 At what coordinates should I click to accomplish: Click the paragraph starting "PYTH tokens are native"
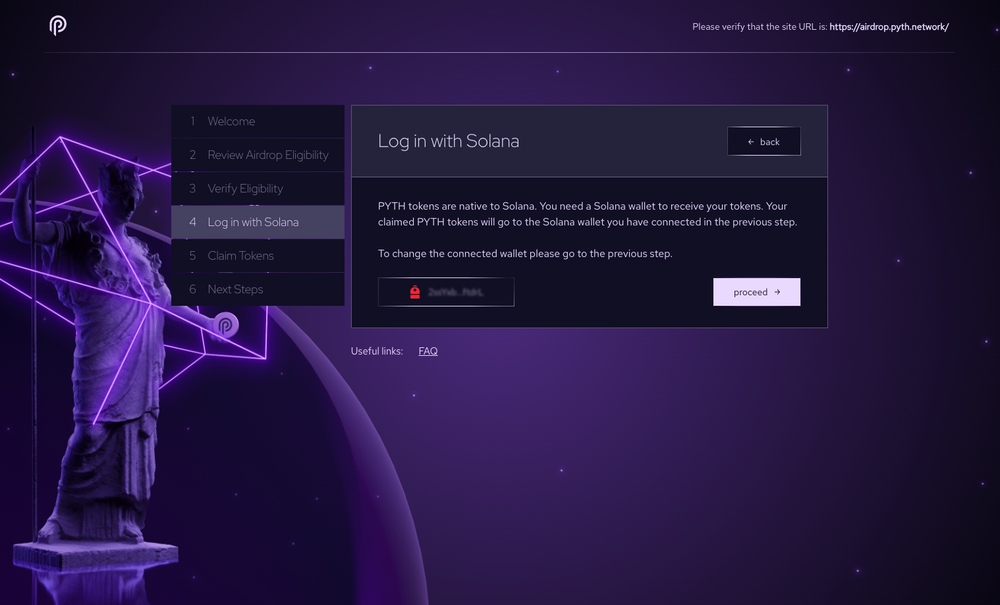point(587,214)
